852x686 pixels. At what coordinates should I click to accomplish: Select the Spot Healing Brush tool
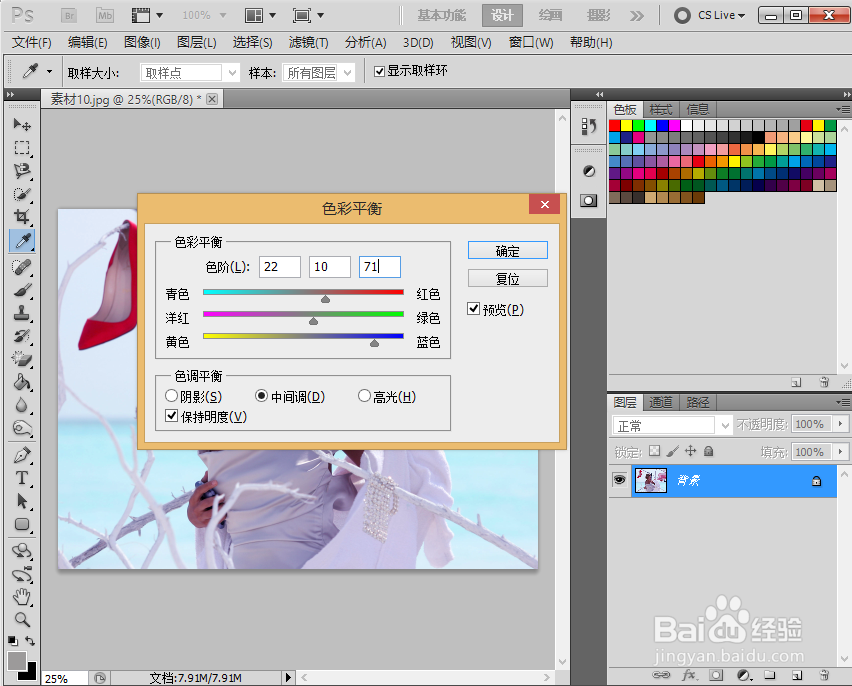[22, 267]
